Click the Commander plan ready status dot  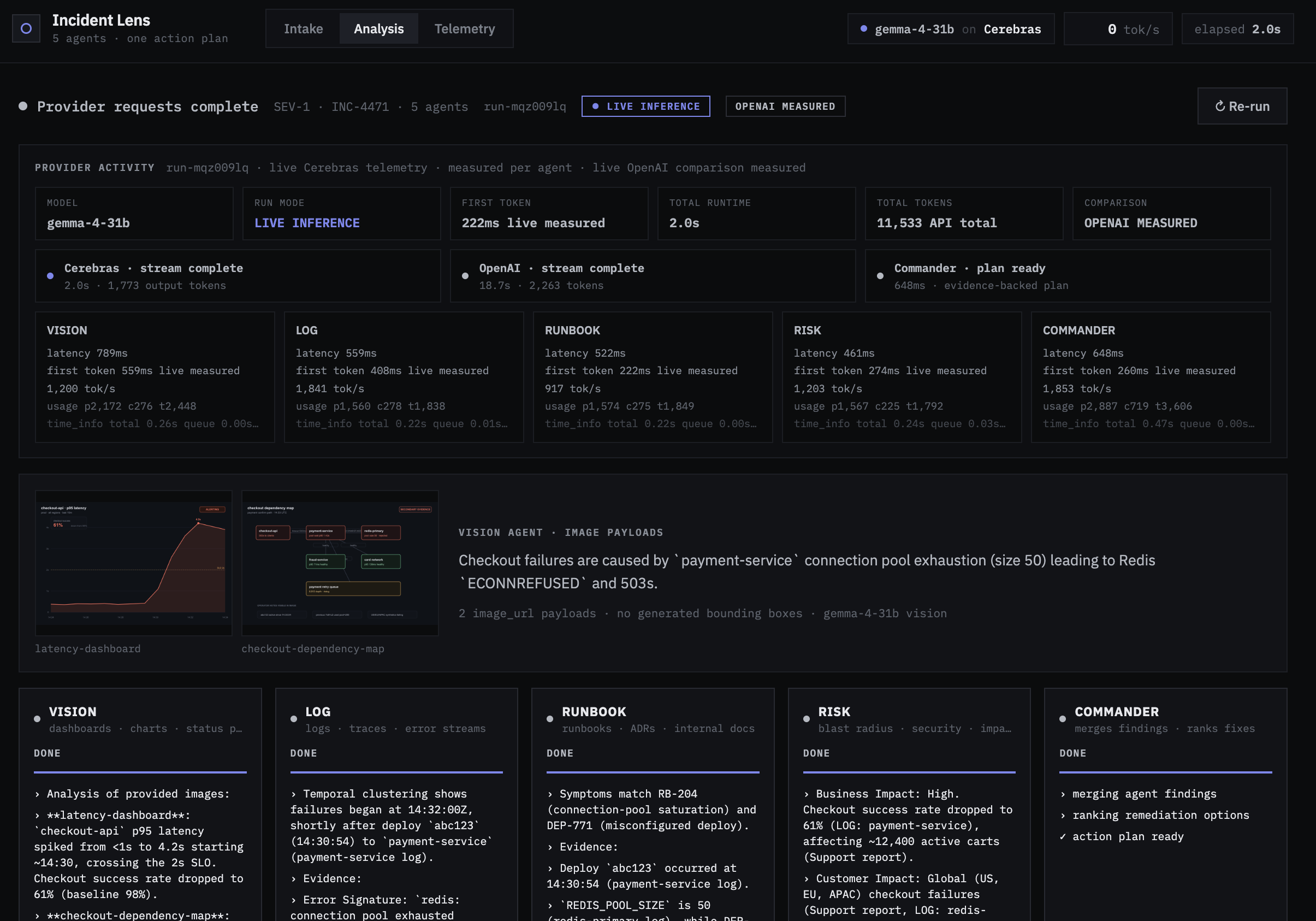pos(880,276)
